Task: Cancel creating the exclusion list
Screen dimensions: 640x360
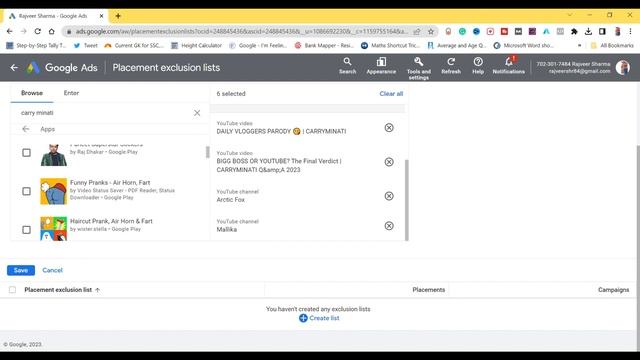Action: tap(52, 270)
